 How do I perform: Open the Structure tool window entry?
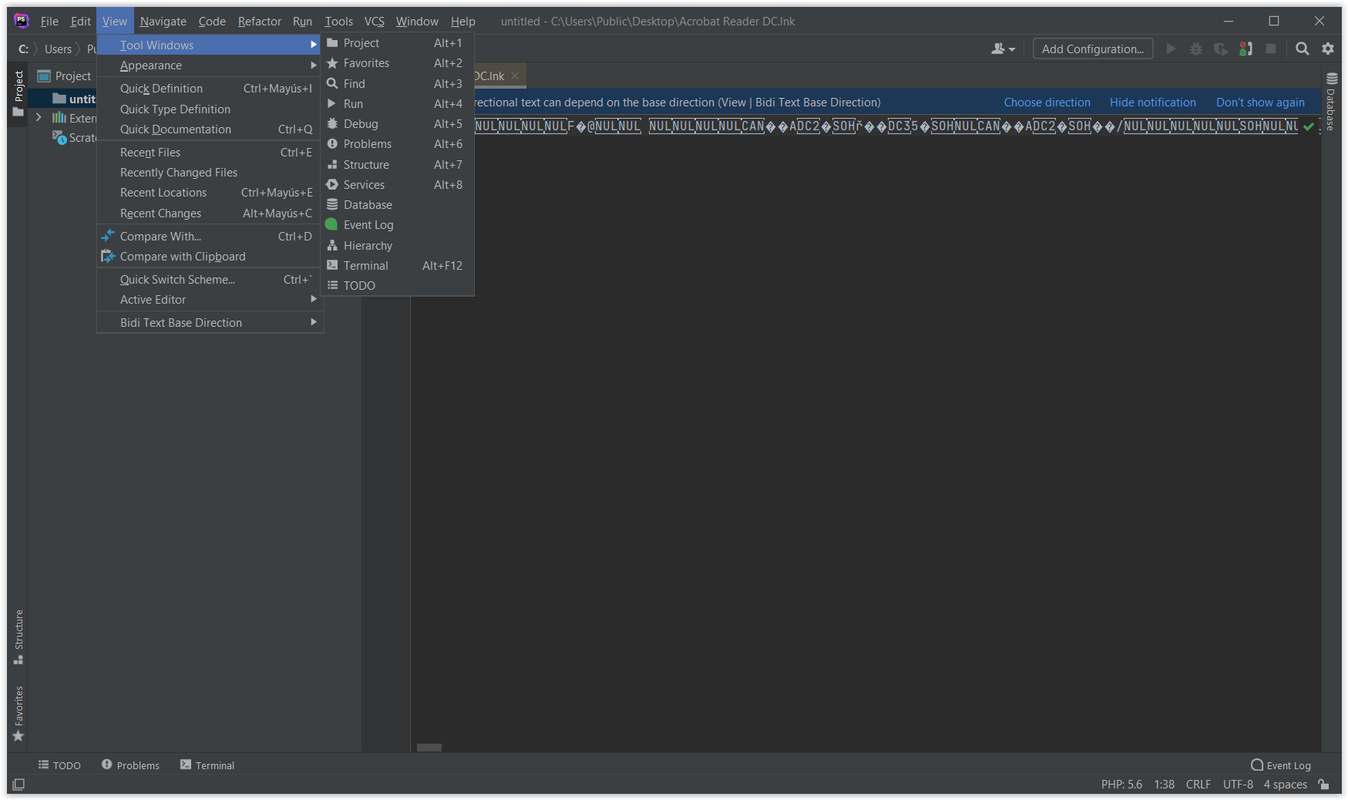(x=397, y=165)
